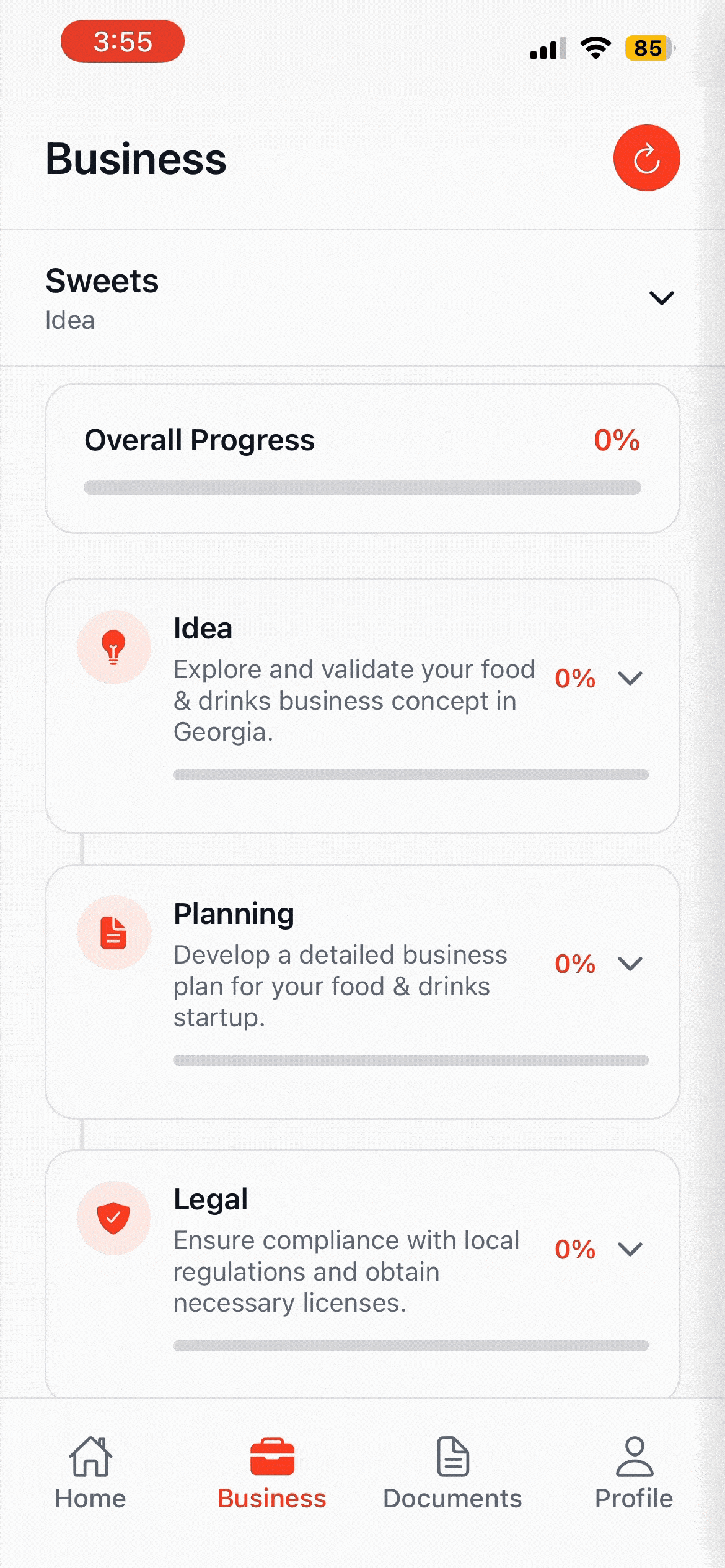The image size is (725, 1568).
Task: Expand the Planning stage chevron
Action: [630, 964]
